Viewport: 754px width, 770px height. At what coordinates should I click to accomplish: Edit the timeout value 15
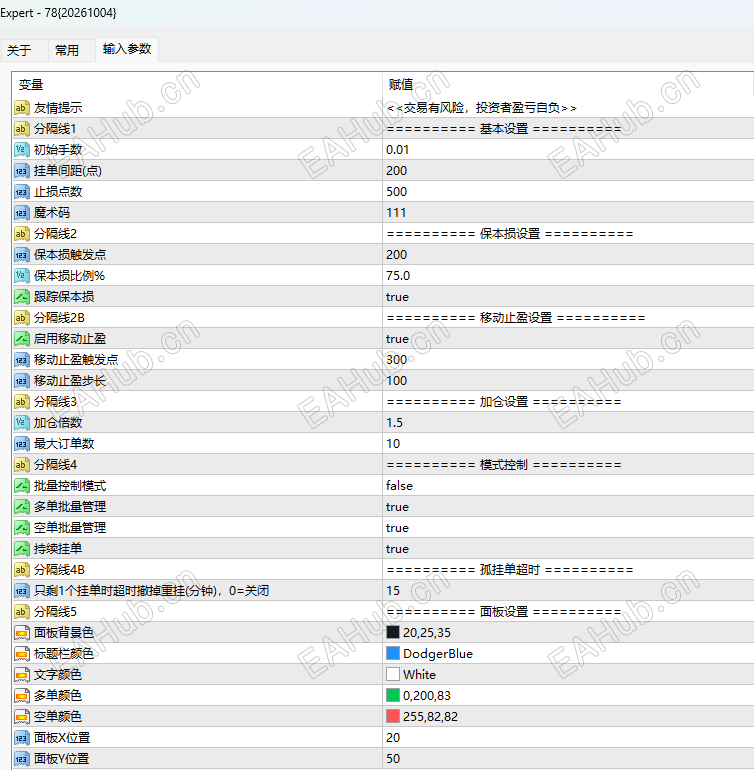(393, 591)
